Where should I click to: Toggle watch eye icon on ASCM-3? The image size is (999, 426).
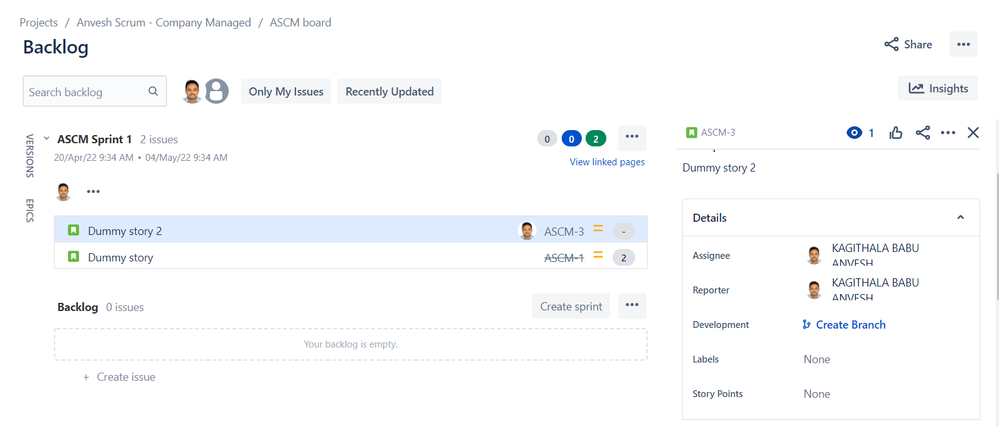pos(854,133)
